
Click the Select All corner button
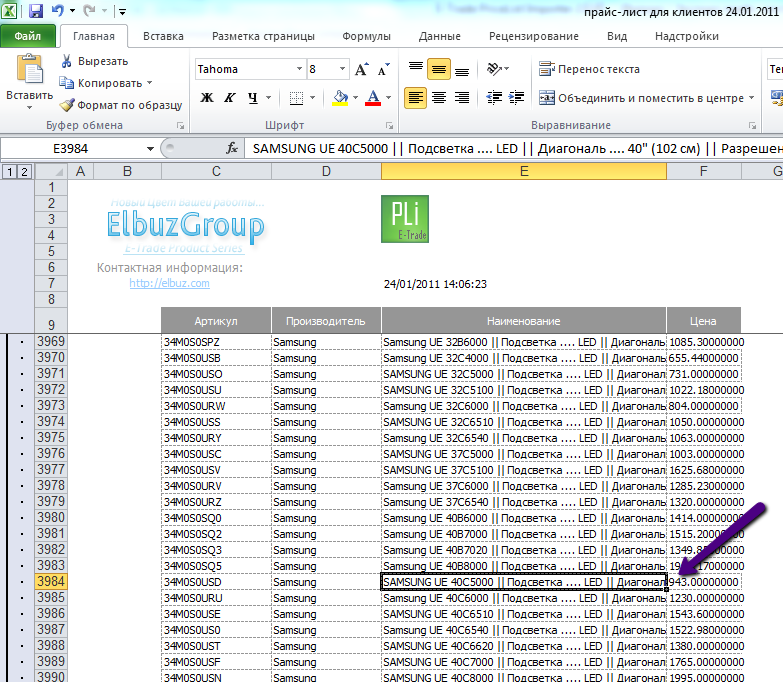[51, 172]
